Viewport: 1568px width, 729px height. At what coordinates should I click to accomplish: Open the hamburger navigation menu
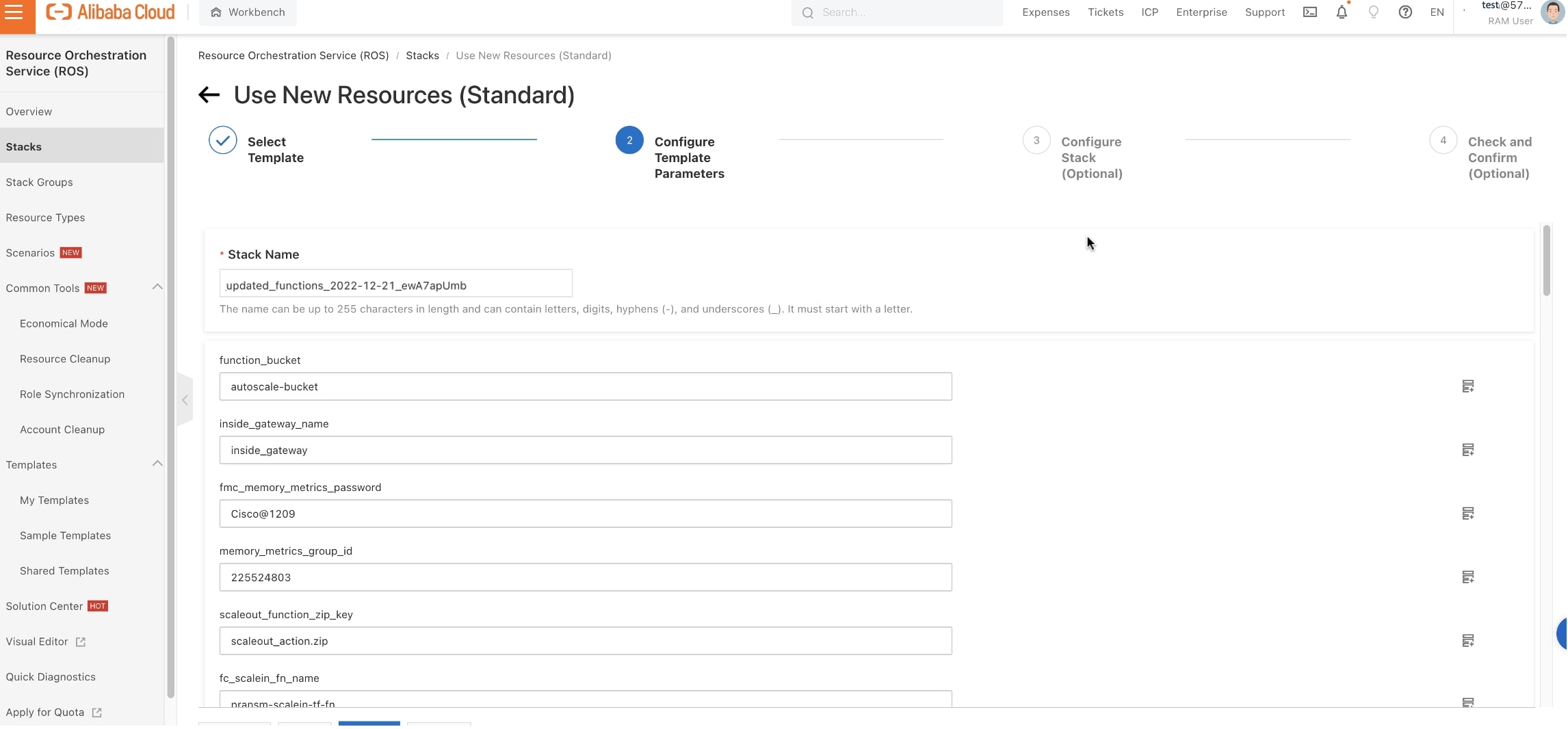pyautogui.click(x=15, y=12)
